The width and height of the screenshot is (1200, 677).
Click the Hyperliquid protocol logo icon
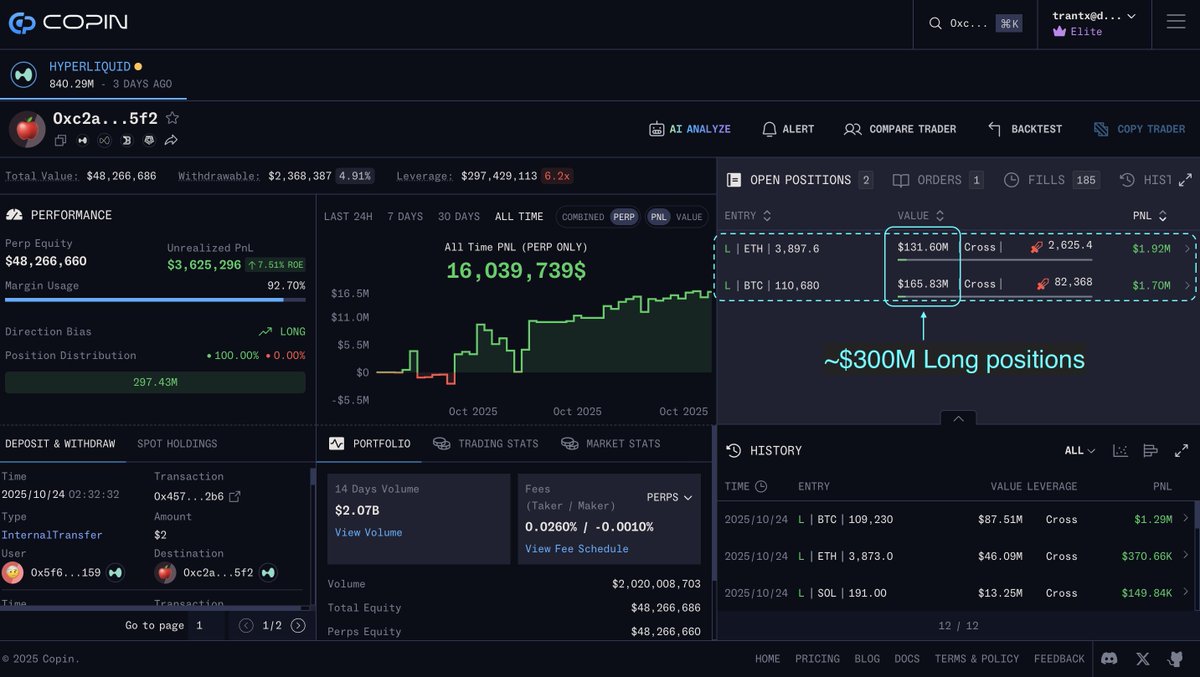(24, 75)
